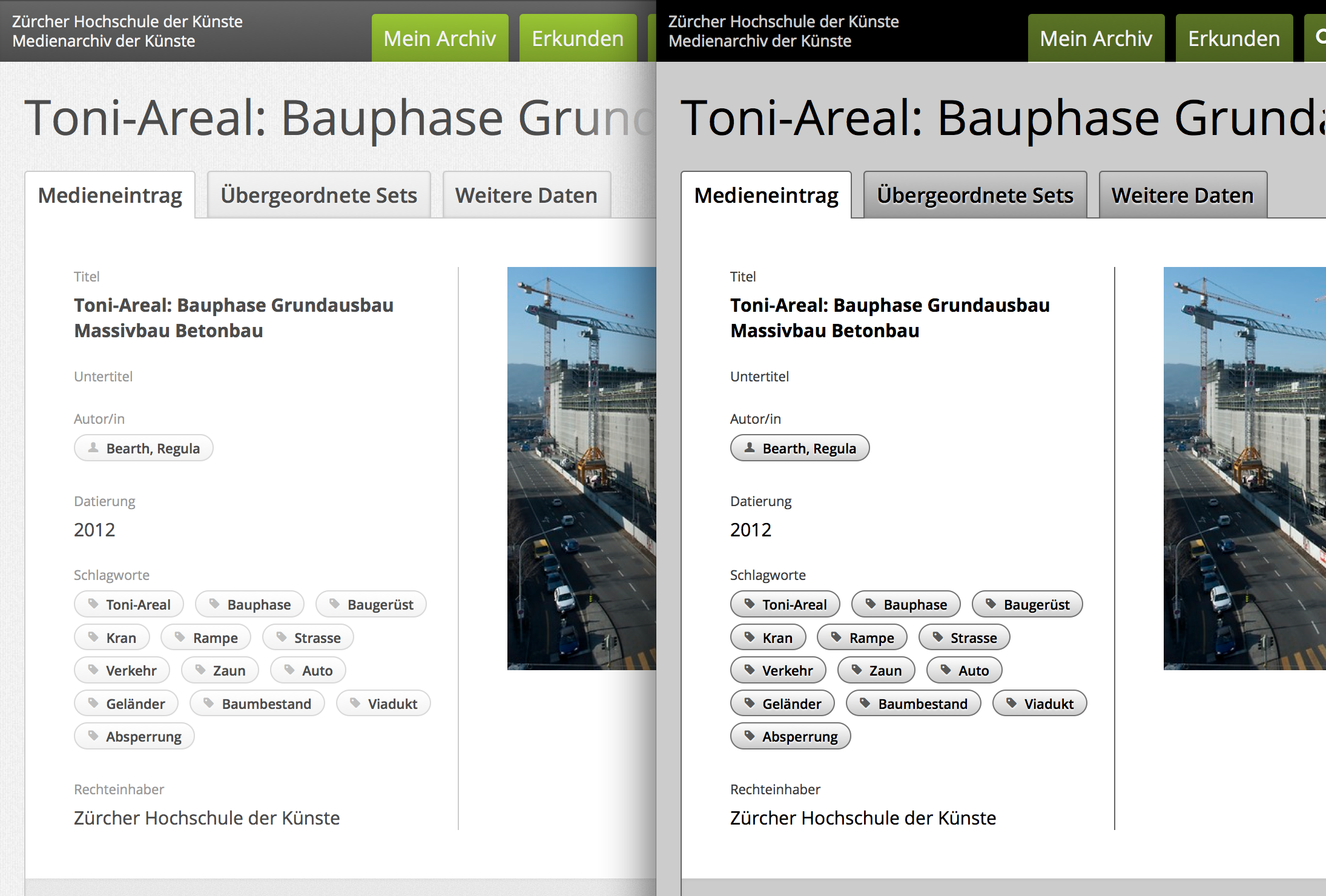
Task: Click tag icon of left Viadukt keyword
Action: [x=355, y=703]
